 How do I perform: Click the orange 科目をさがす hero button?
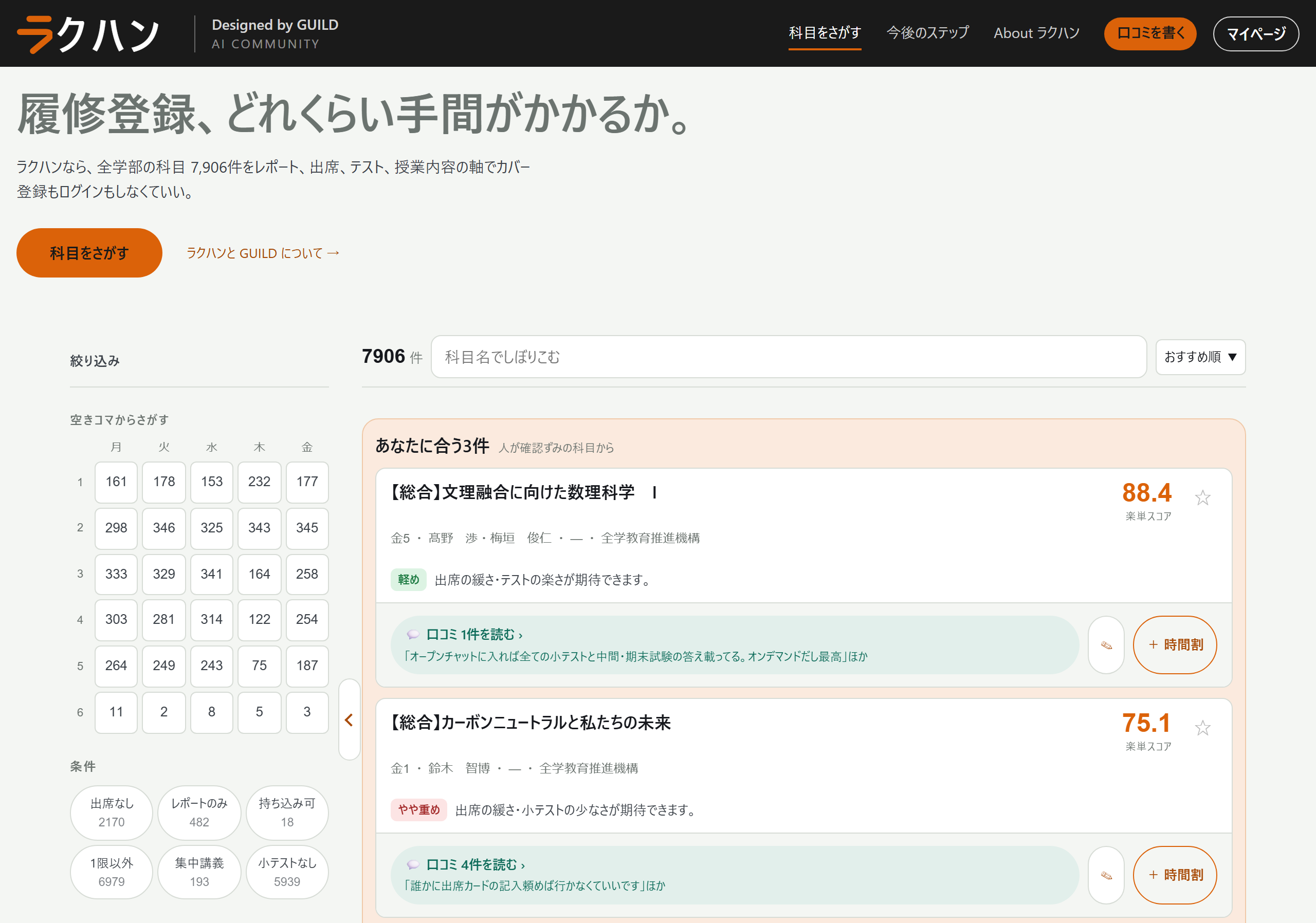(89, 253)
